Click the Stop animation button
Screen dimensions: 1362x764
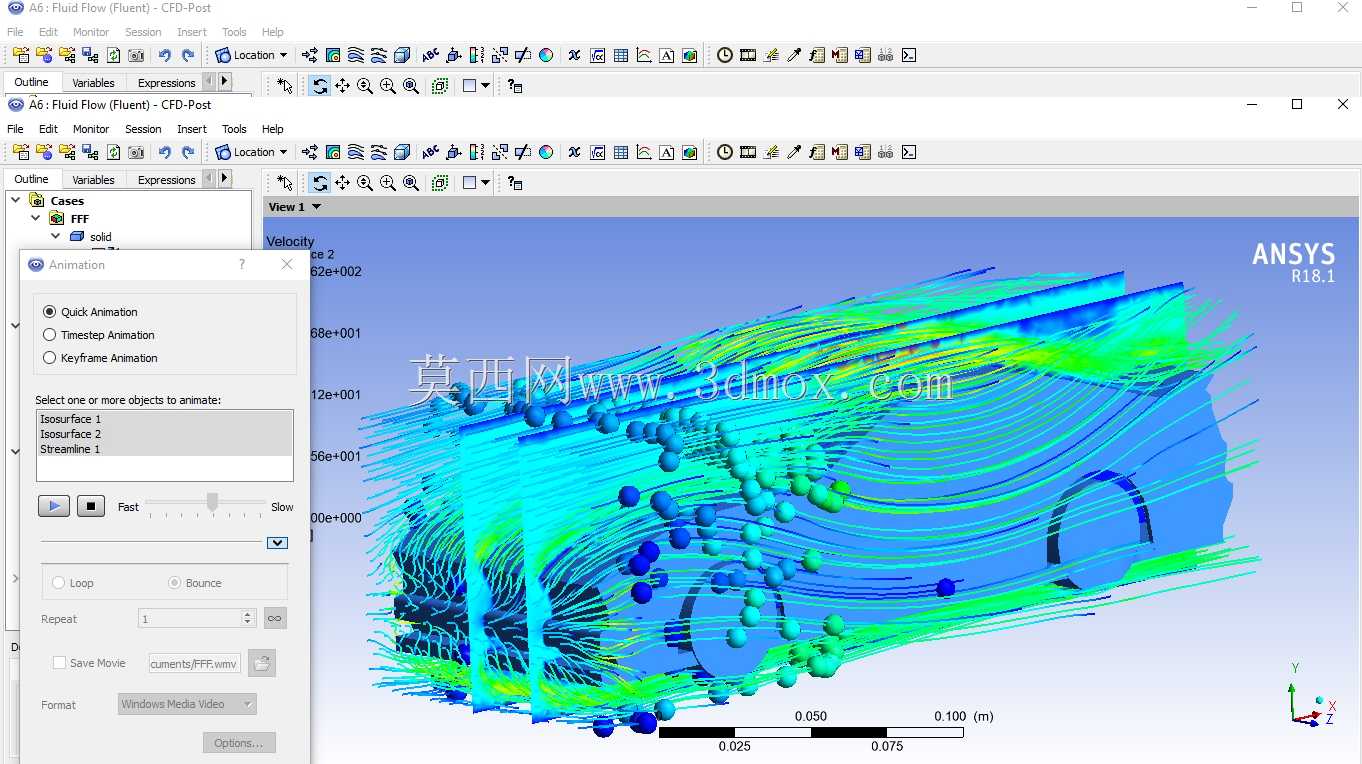(x=91, y=506)
